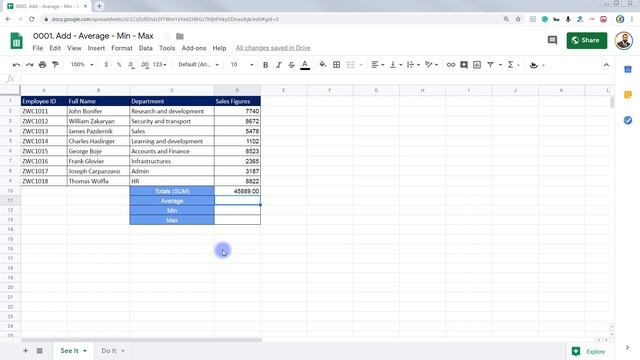Toggle Bold formatting
The width and height of the screenshot is (640, 360).
265,64
